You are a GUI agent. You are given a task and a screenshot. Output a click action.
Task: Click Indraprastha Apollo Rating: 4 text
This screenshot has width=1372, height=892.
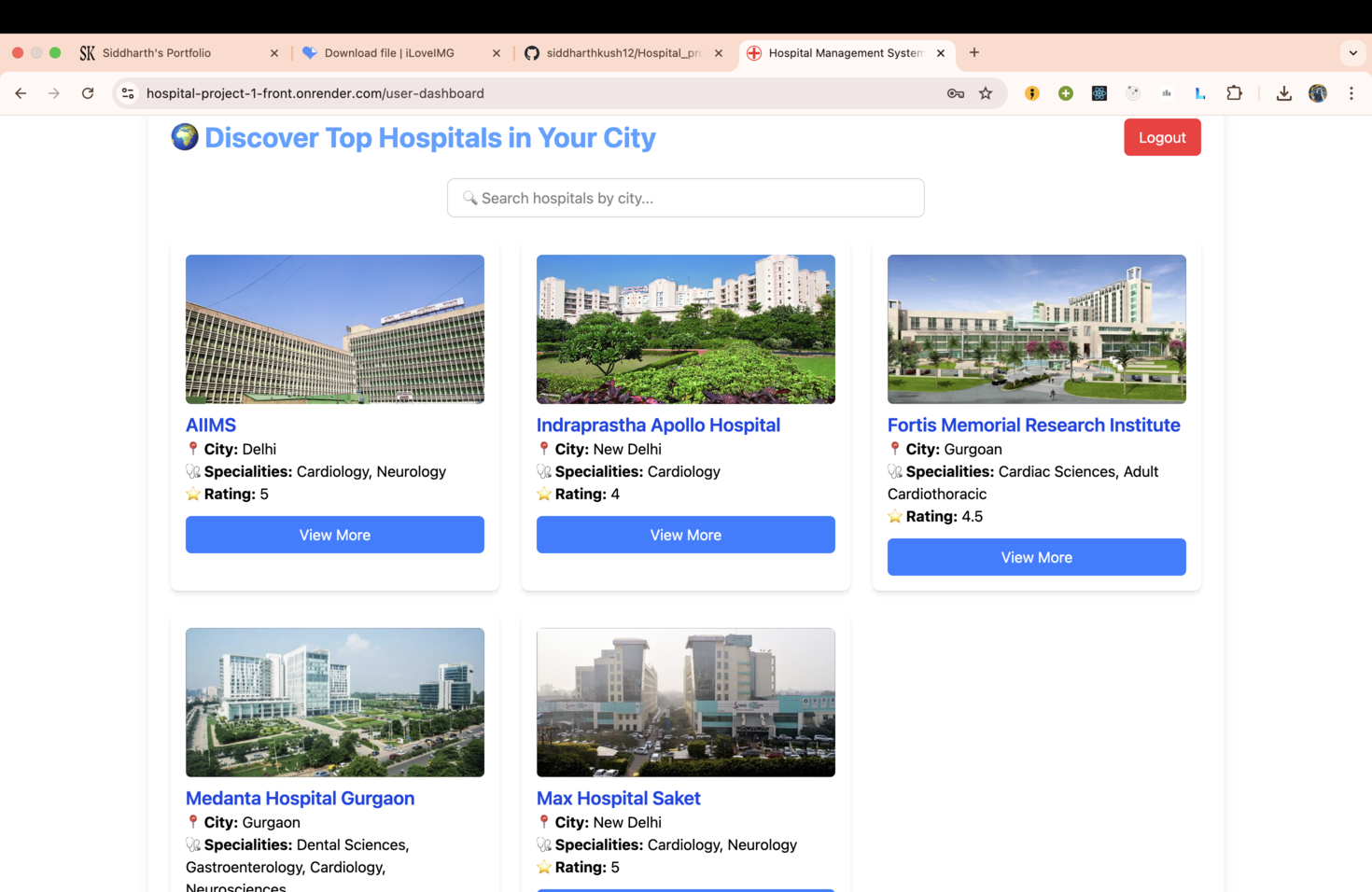(587, 494)
